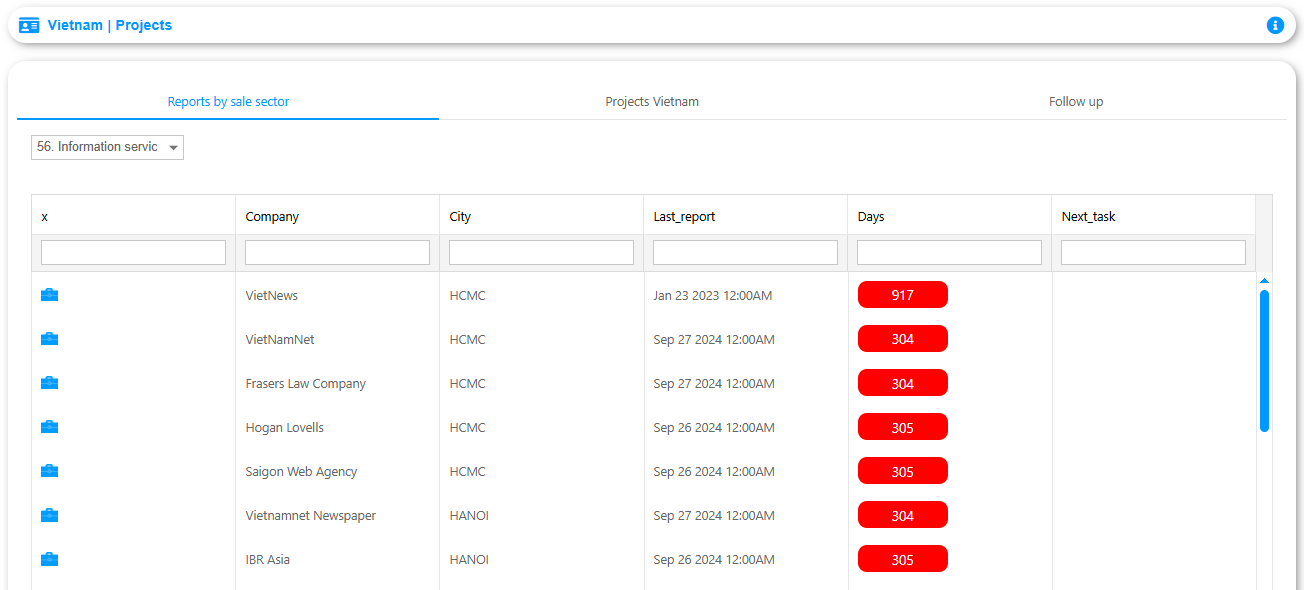Click the City filter field
1304x590 pixels.
pos(541,252)
